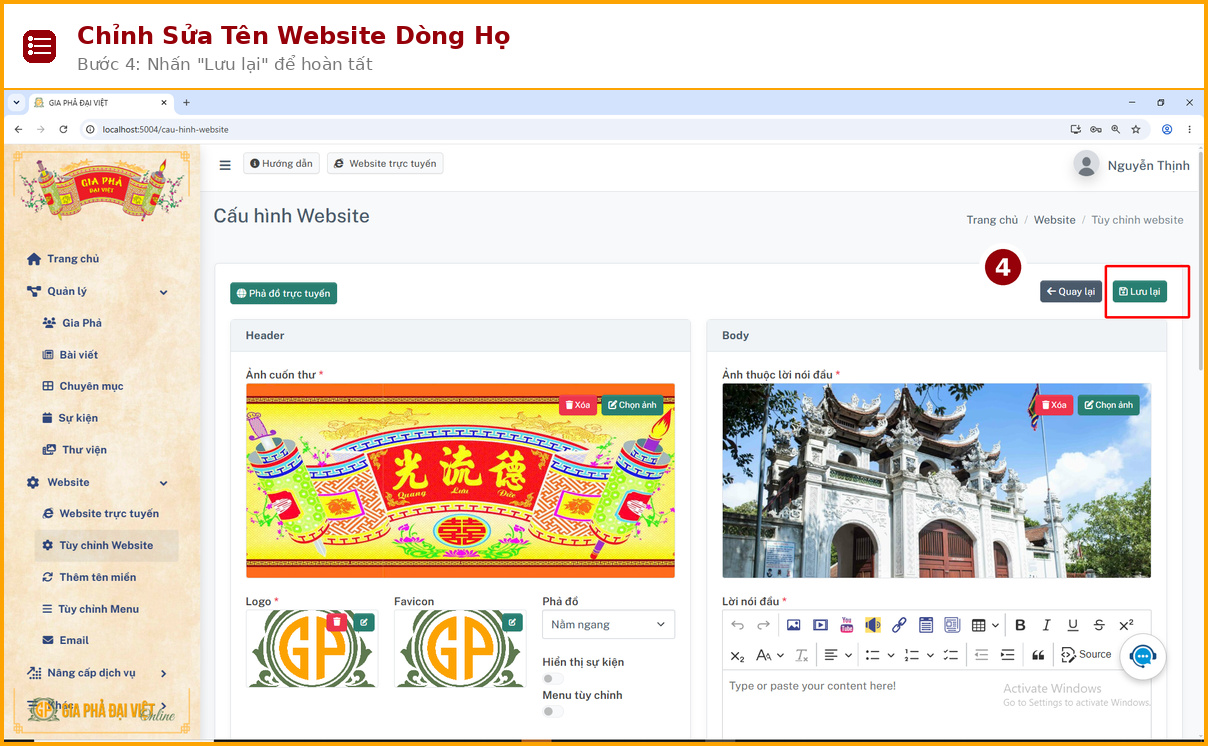Follow the 'Trang chủ' breadcrumb link
Viewport: 1208px width, 746px height.
coord(992,220)
